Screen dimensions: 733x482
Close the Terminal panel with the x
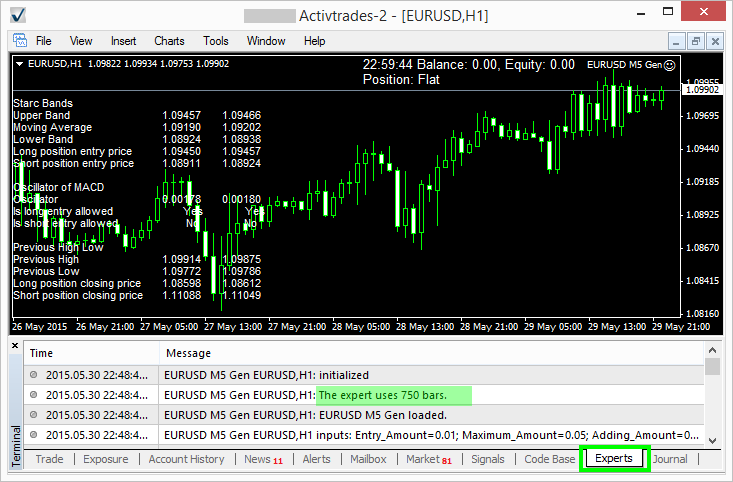point(14,345)
